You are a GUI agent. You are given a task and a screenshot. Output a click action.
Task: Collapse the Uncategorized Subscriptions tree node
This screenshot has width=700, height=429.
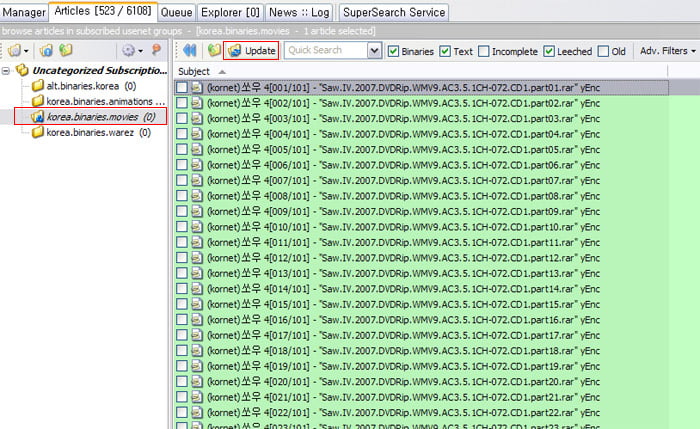(x=7, y=71)
